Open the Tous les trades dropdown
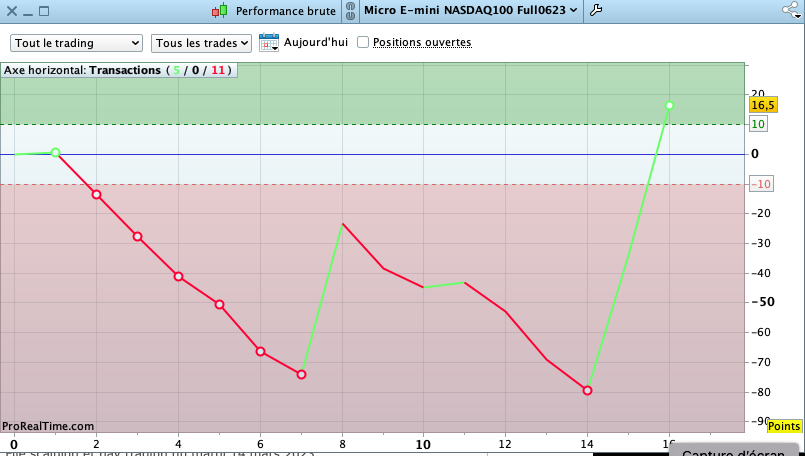Screen dimensions: 805x456 pyautogui.click(x=201, y=43)
